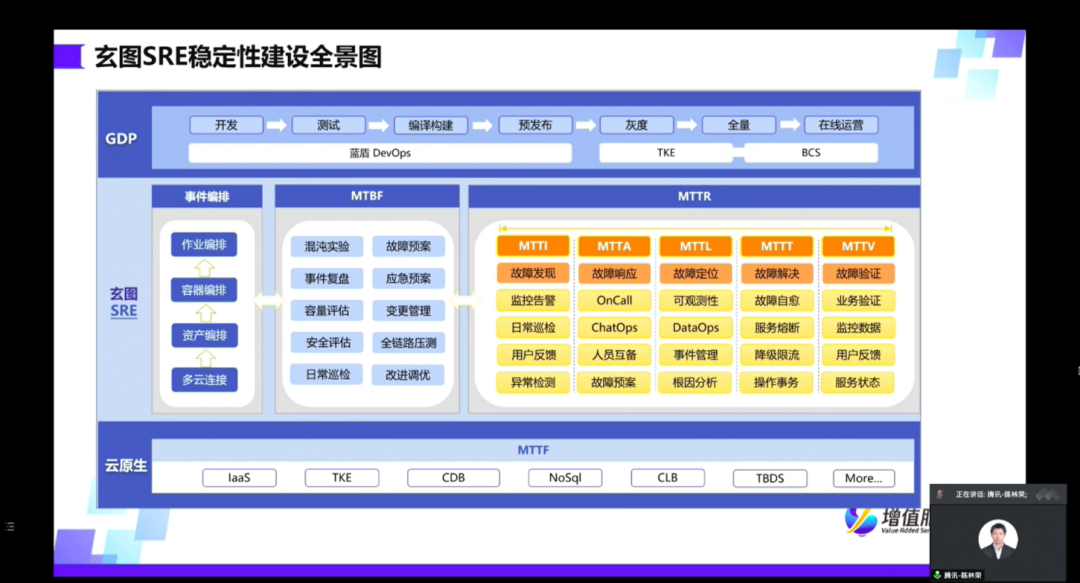Click the TKE box in GDP row

[x=666, y=153]
